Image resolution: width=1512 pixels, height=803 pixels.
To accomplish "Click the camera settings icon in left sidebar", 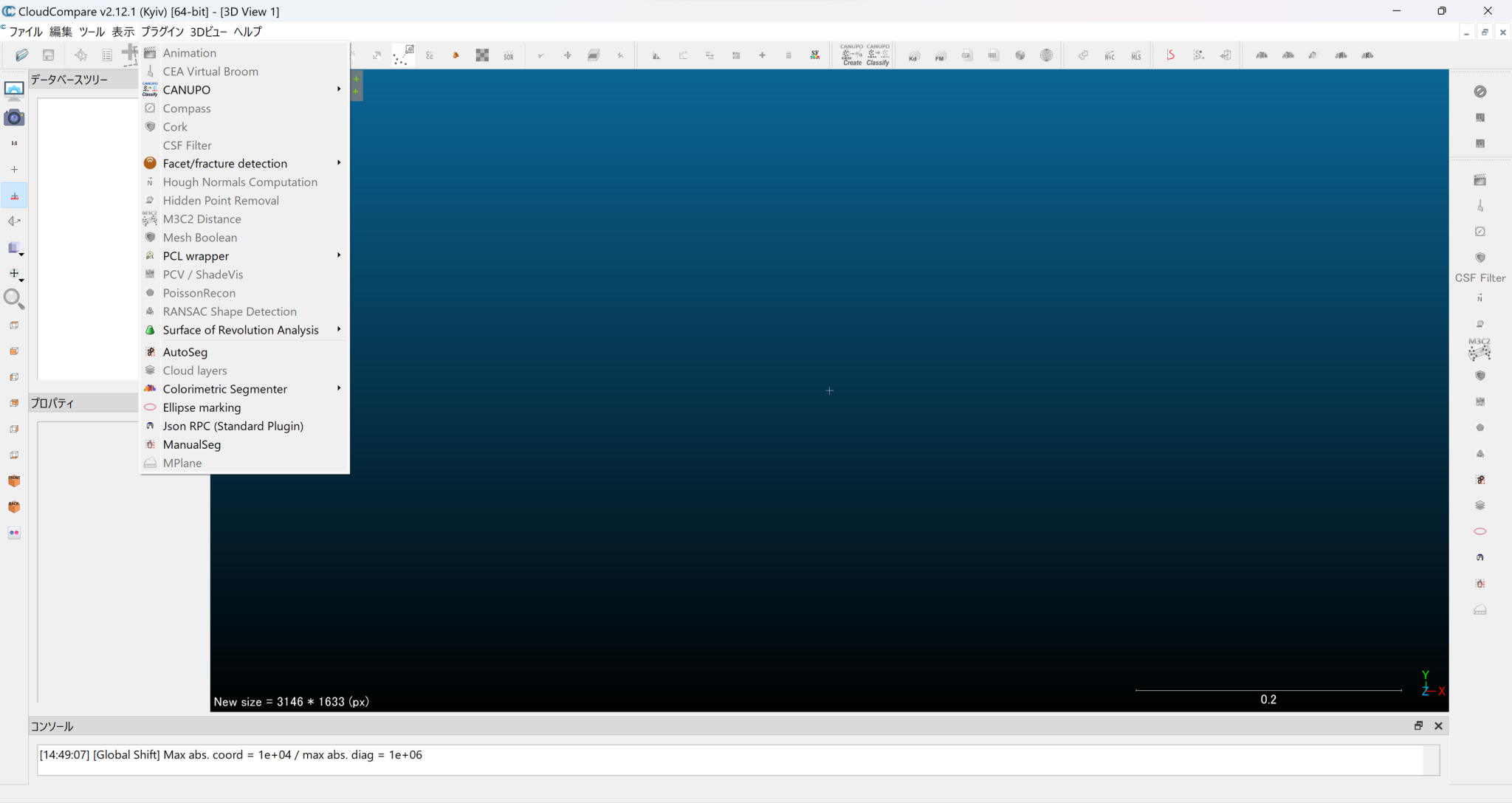I will (14, 118).
